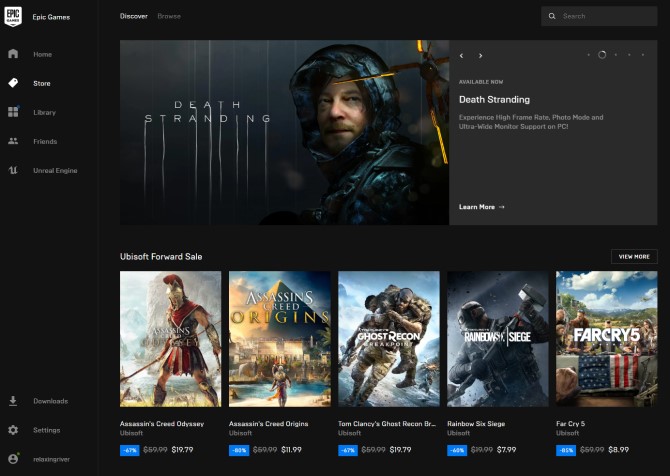Click Assassin's Creed Odyssey title text
Viewport: 670px width, 476px height.
162,424
